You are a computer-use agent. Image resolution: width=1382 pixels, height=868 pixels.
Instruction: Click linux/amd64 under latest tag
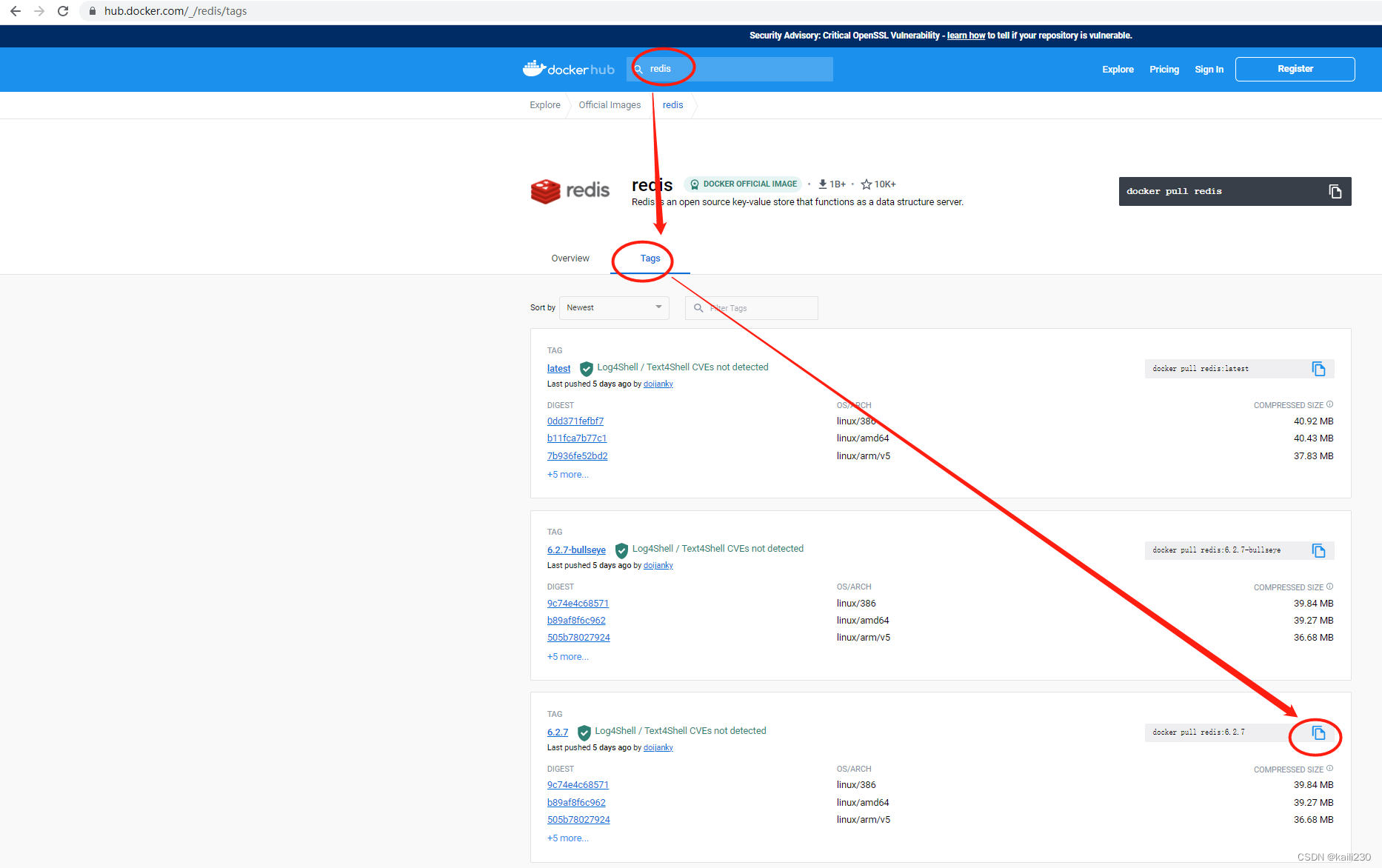click(863, 438)
